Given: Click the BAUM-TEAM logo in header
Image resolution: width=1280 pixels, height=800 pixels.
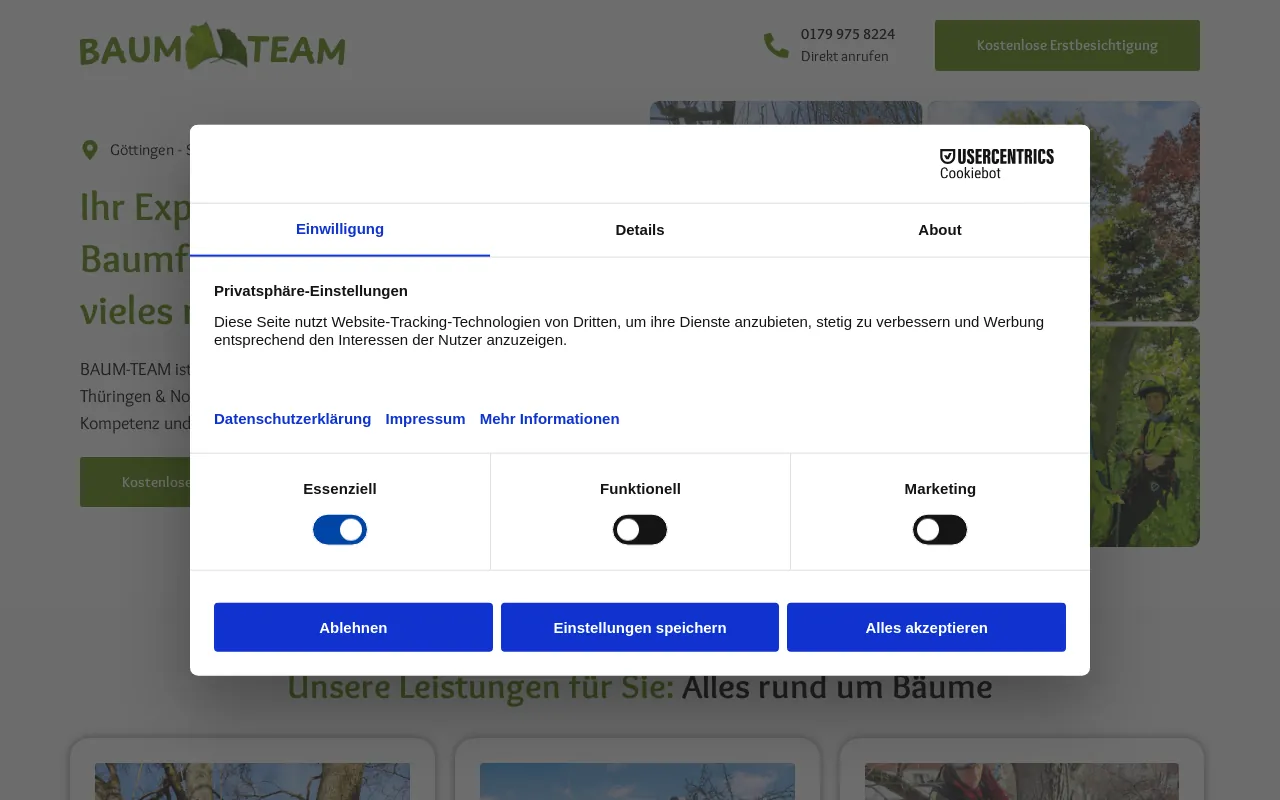Looking at the screenshot, I should (212, 47).
